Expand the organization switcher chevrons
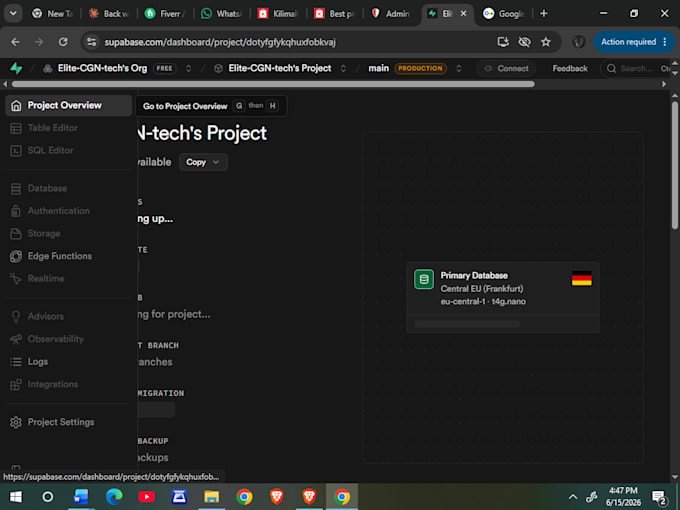Viewport: 680px width, 510px height. (189, 69)
